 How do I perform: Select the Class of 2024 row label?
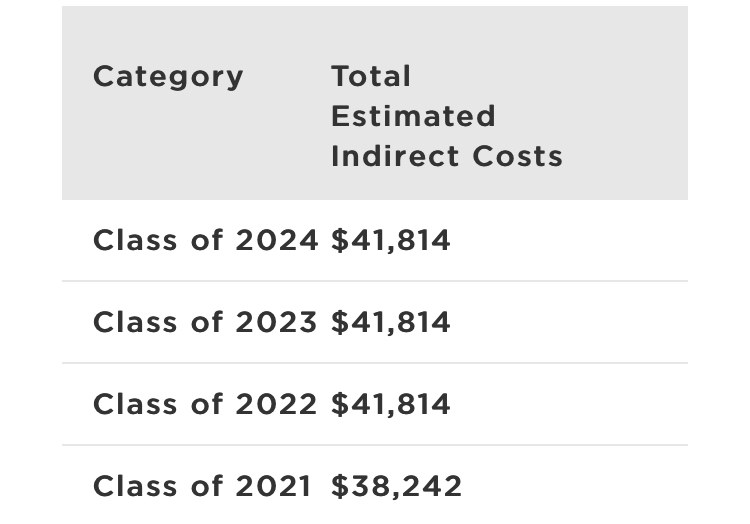[205, 241]
